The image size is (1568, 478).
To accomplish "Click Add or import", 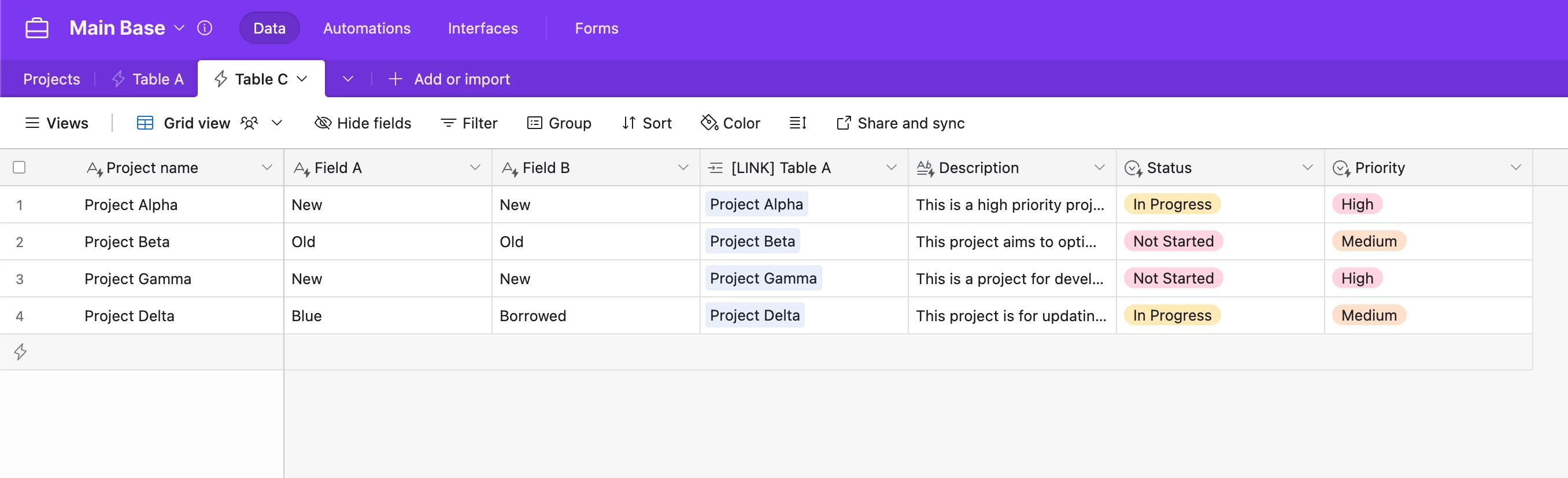I will pos(462,79).
